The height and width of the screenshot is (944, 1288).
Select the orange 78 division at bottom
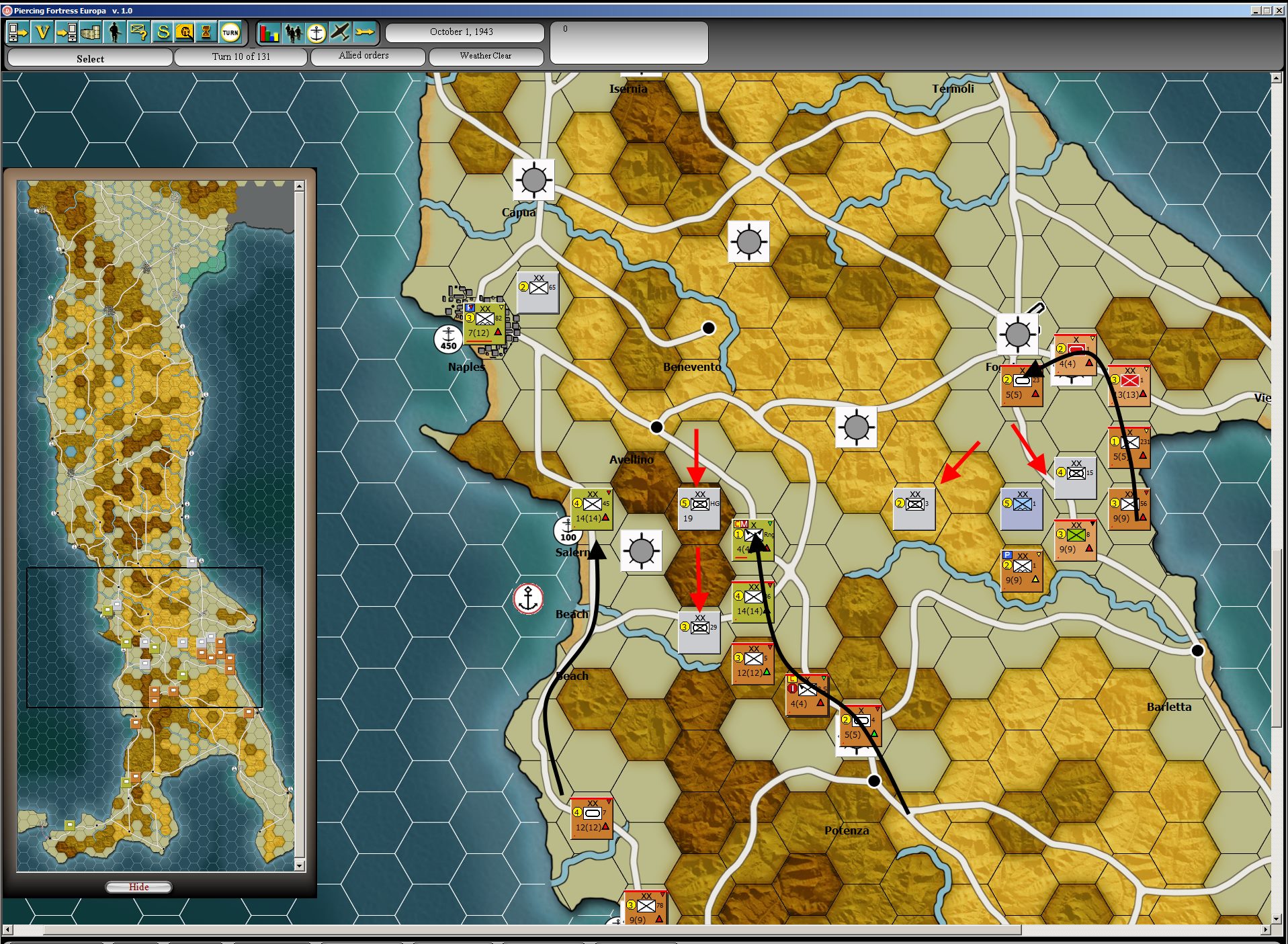[646, 908]
